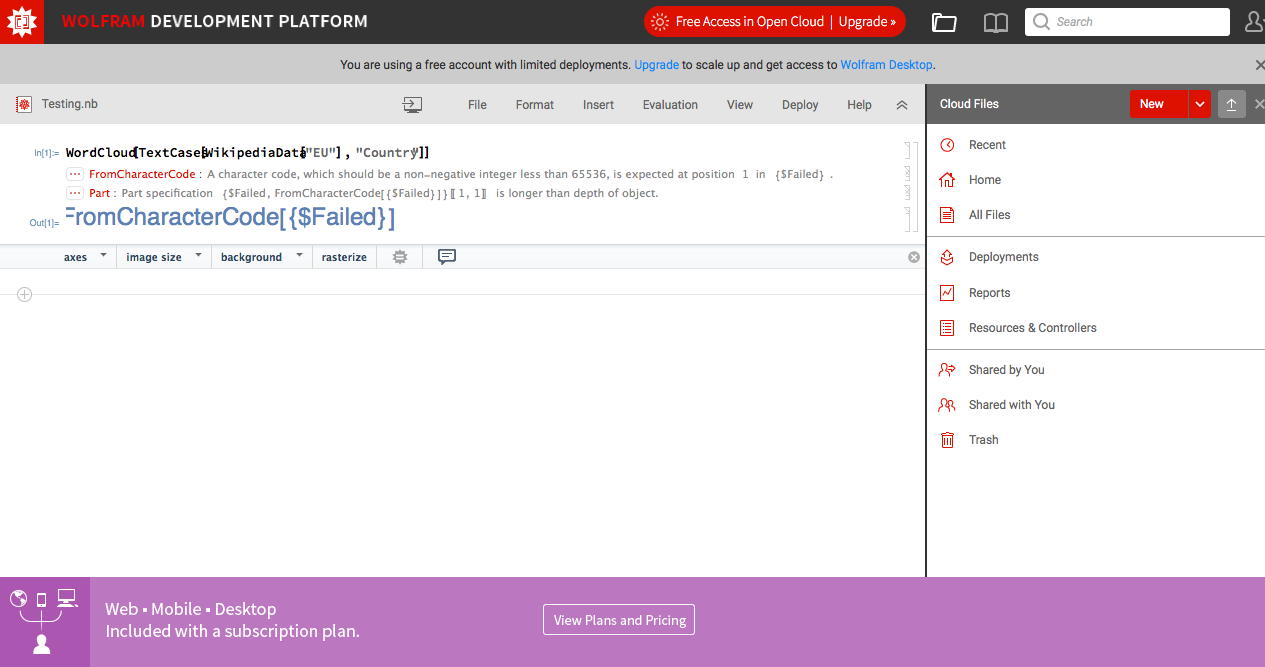Close the suggestions bar
1265x667 pixels.
tap(913, 257)
